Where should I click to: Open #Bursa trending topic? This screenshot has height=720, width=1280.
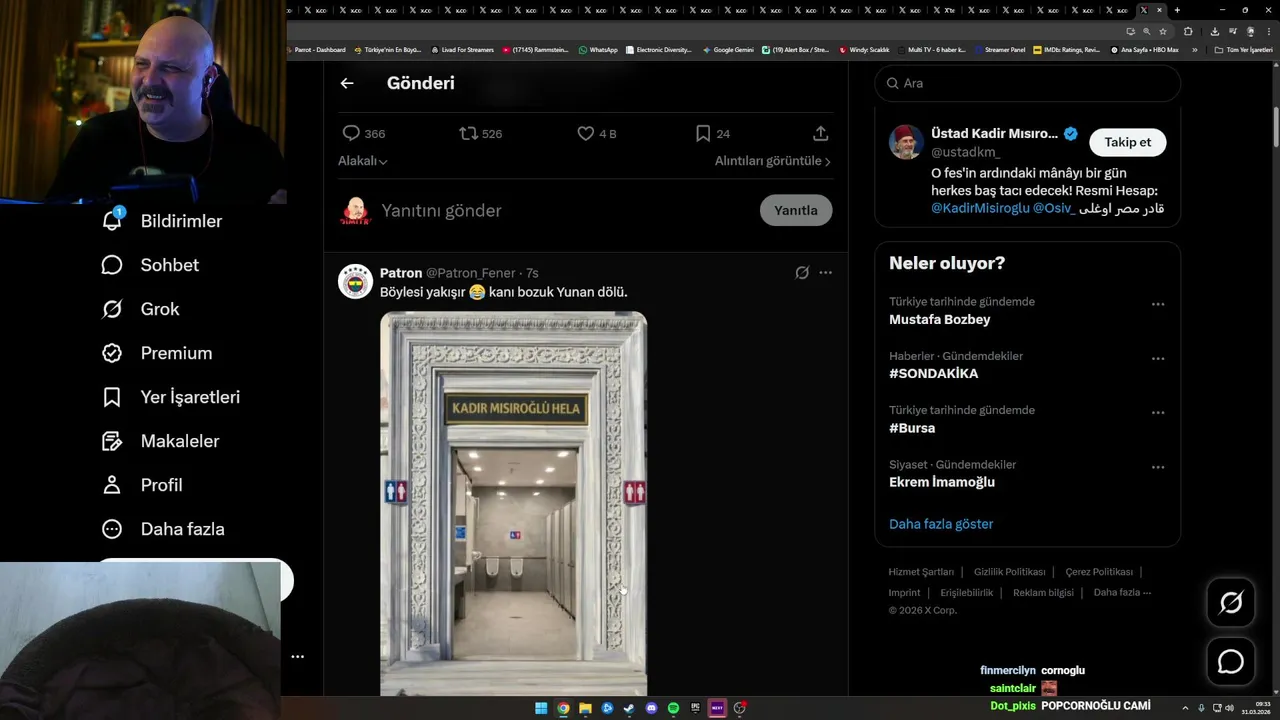point(912,428)
